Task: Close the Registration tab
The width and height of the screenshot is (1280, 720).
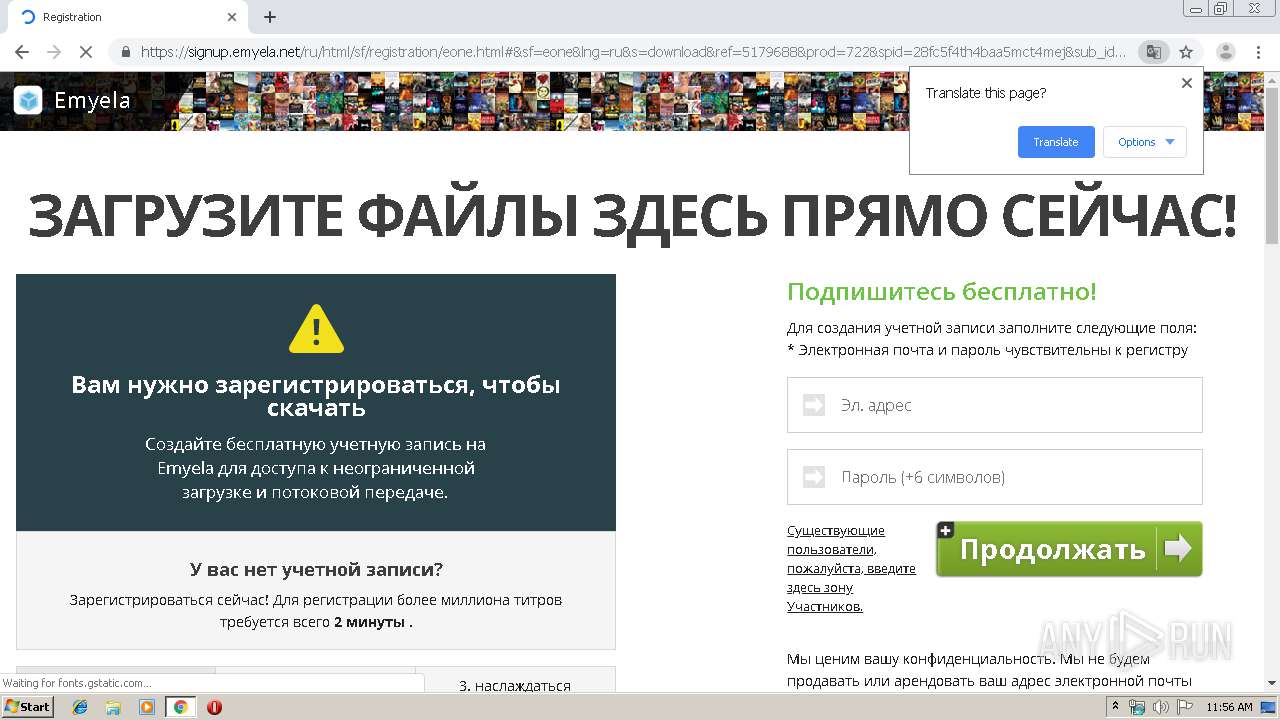Action: coord(232,17)
